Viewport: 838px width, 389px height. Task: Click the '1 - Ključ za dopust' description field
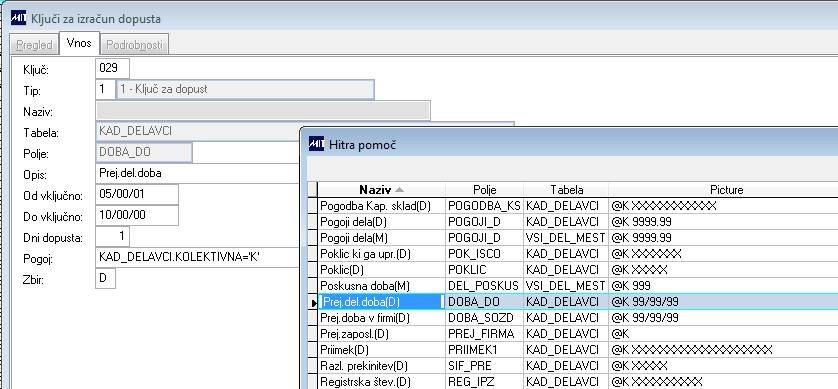(x=245, y=89)
